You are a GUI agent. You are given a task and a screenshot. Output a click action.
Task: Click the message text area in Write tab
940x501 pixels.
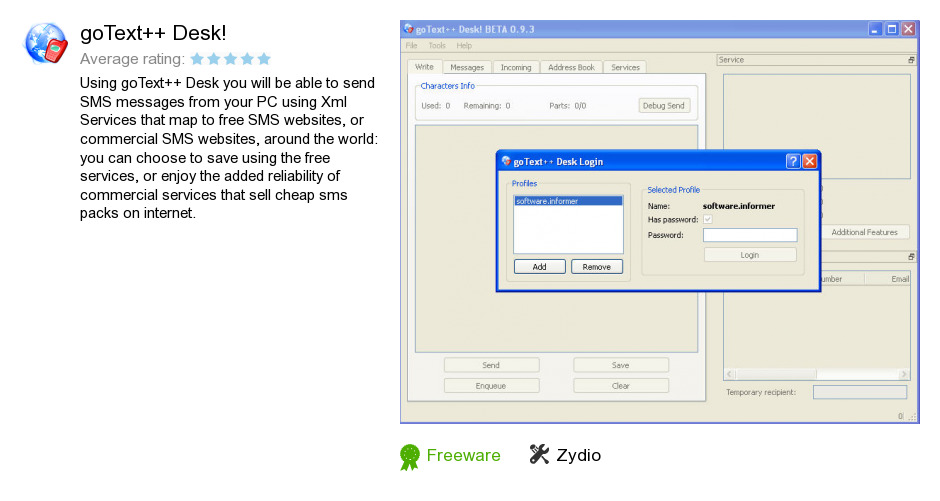pyautogui.click(x=556, y=239)
